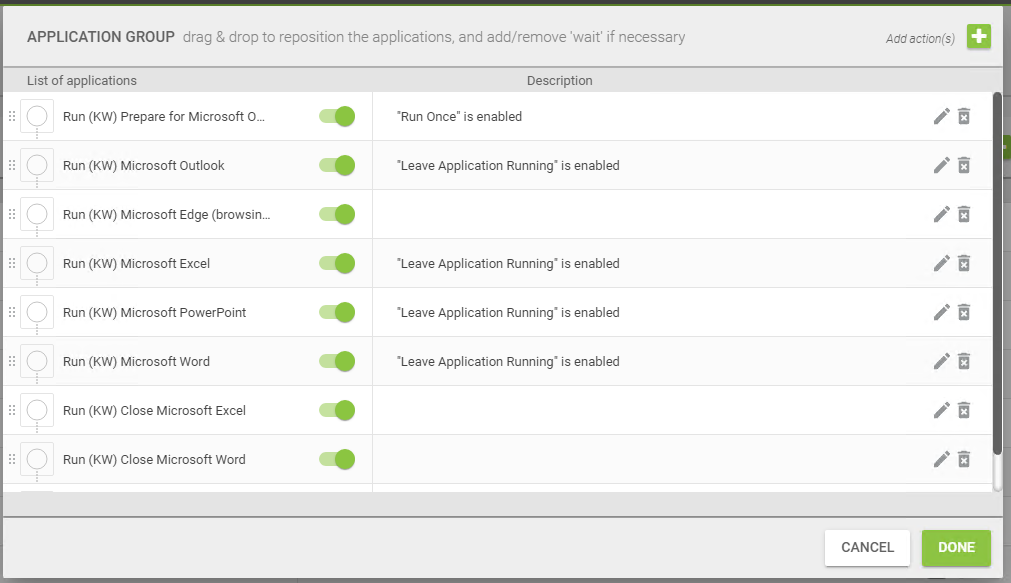Select the circle beside Microsoft Edge row

click(x=37, y=214)
